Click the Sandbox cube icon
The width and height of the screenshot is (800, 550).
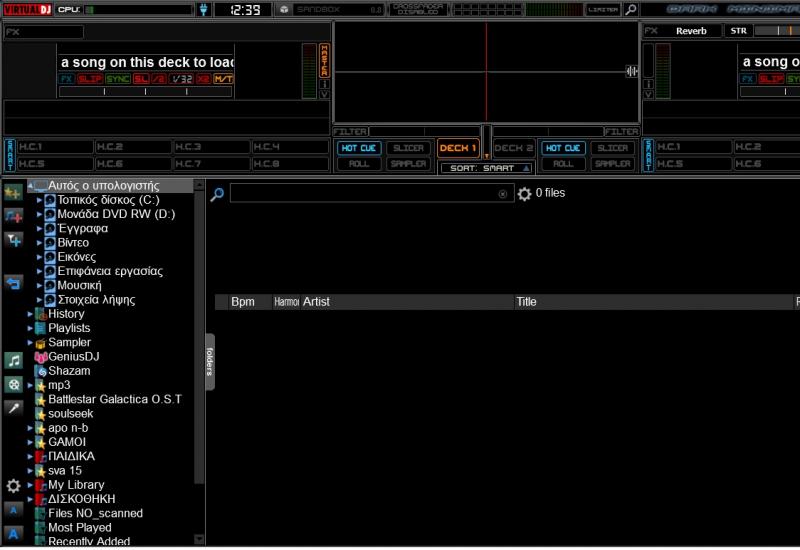click(285, 9)
